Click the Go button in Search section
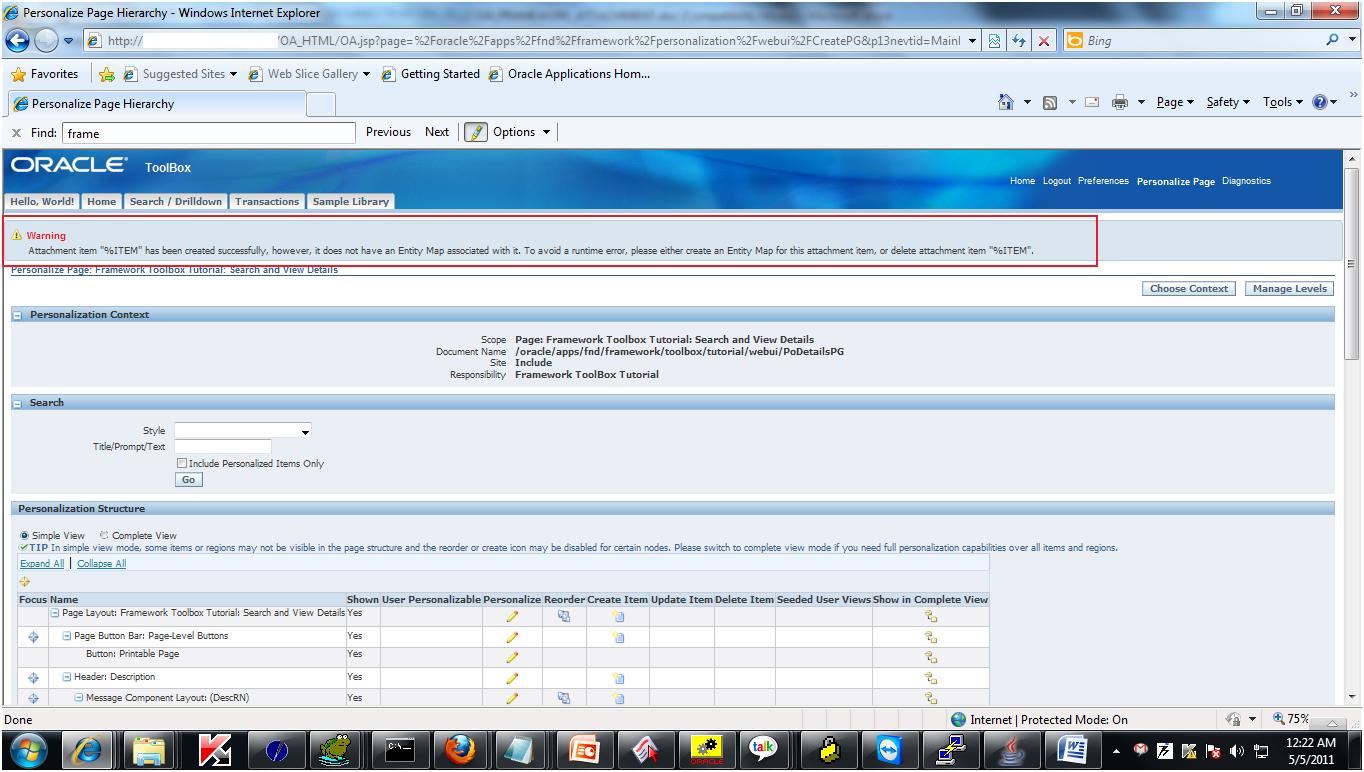 coord(188,480)
